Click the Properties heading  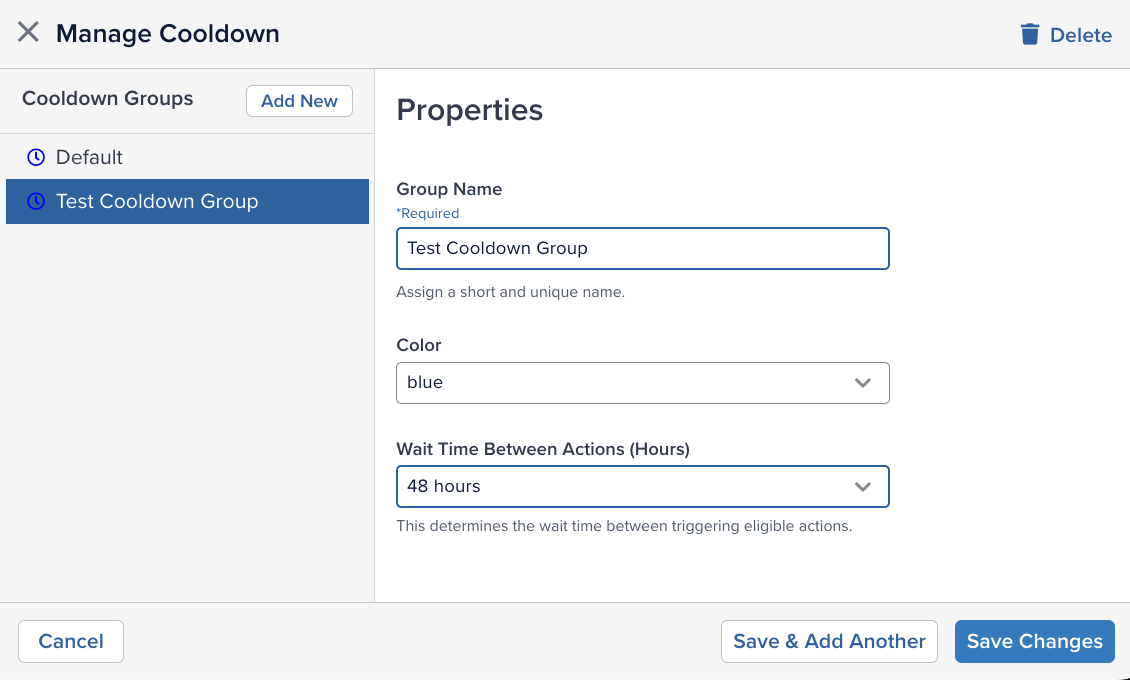(470, 110)
